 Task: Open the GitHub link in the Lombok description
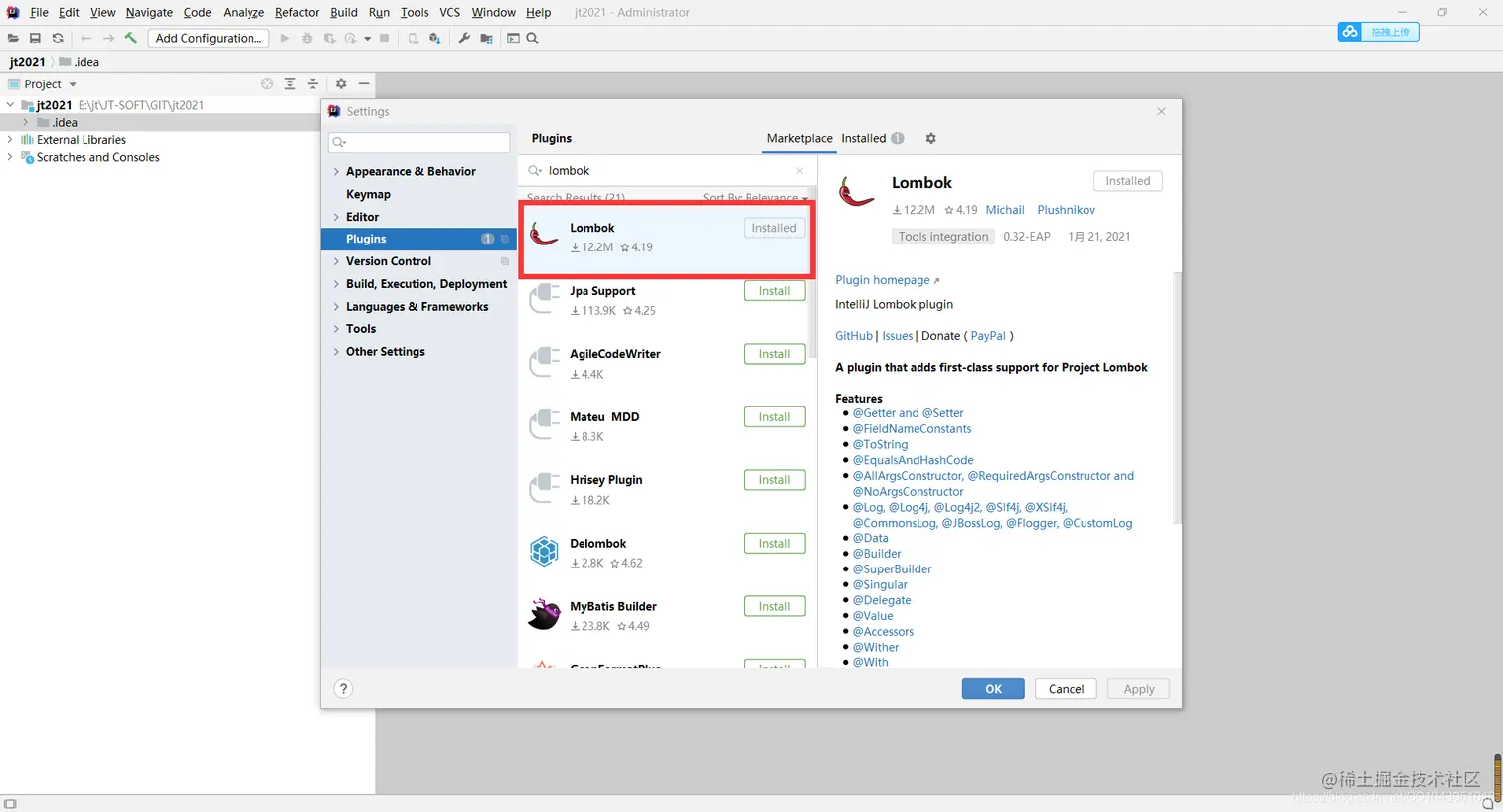tap(854, 336)
